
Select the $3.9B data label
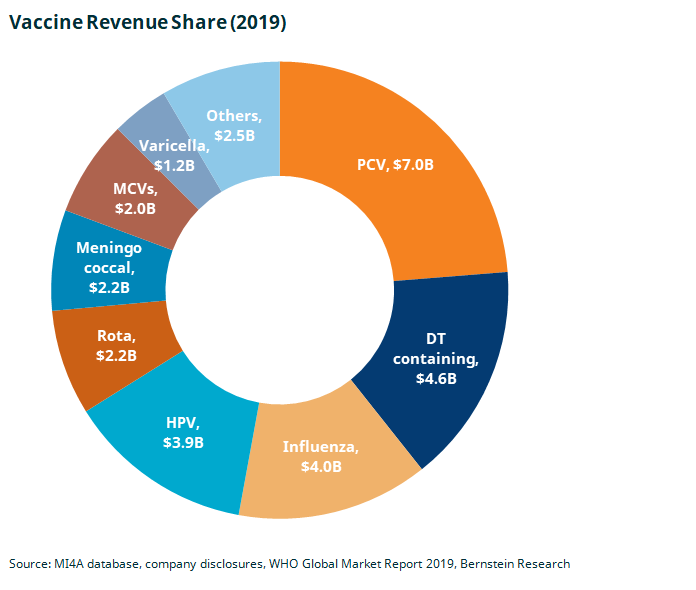[184, 442]
